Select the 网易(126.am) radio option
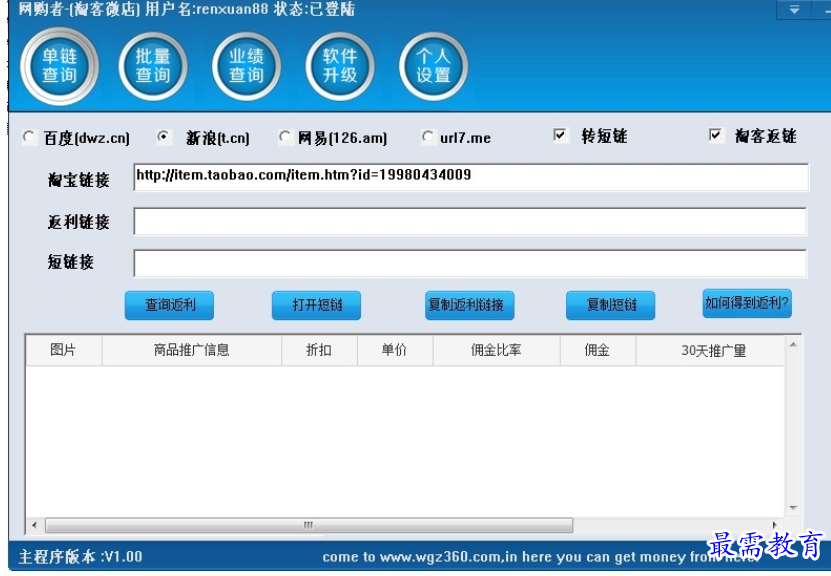Screen dimensions: 831x576 [285, 138]
